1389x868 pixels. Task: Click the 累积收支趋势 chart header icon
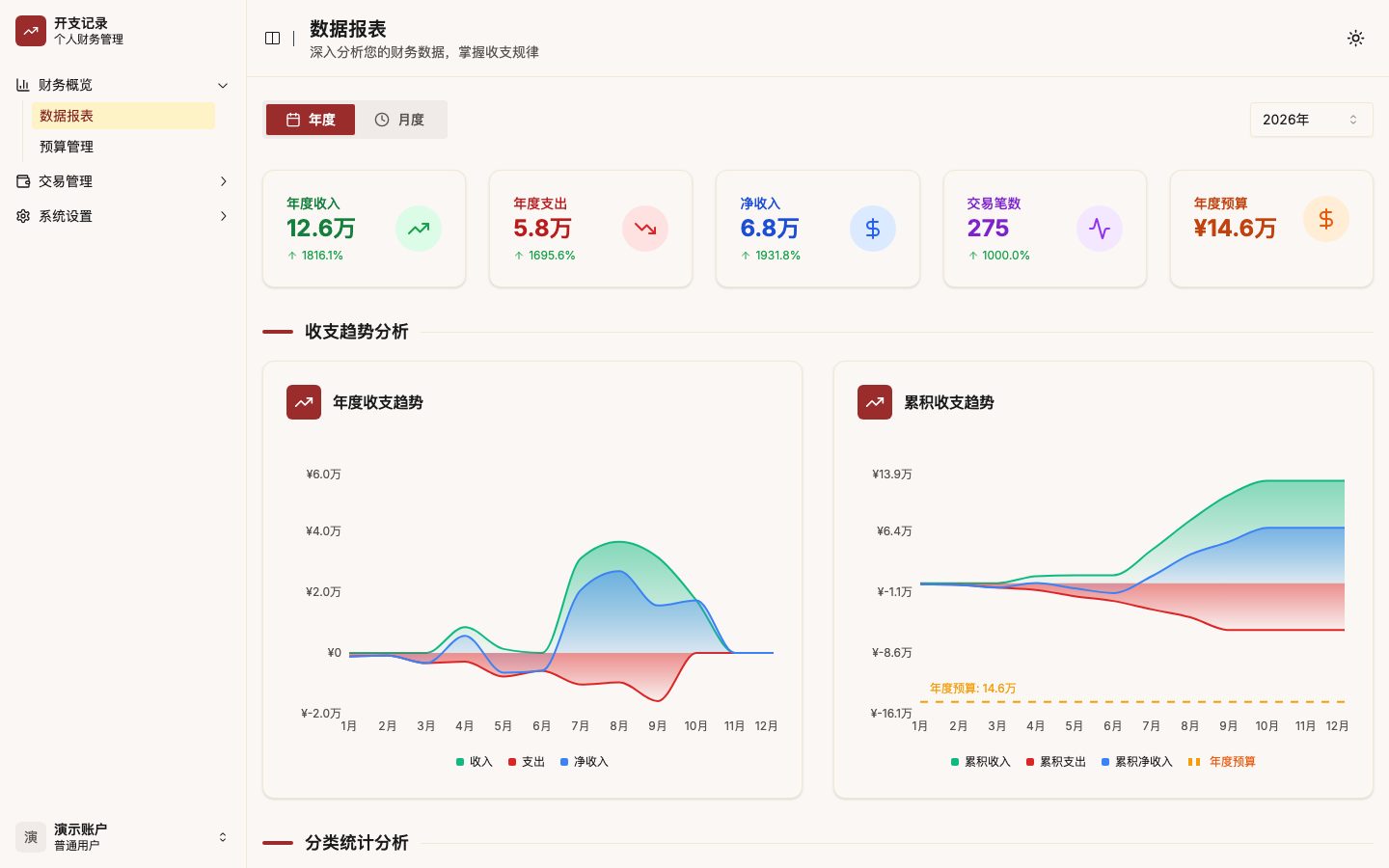[x=875, y=402]
